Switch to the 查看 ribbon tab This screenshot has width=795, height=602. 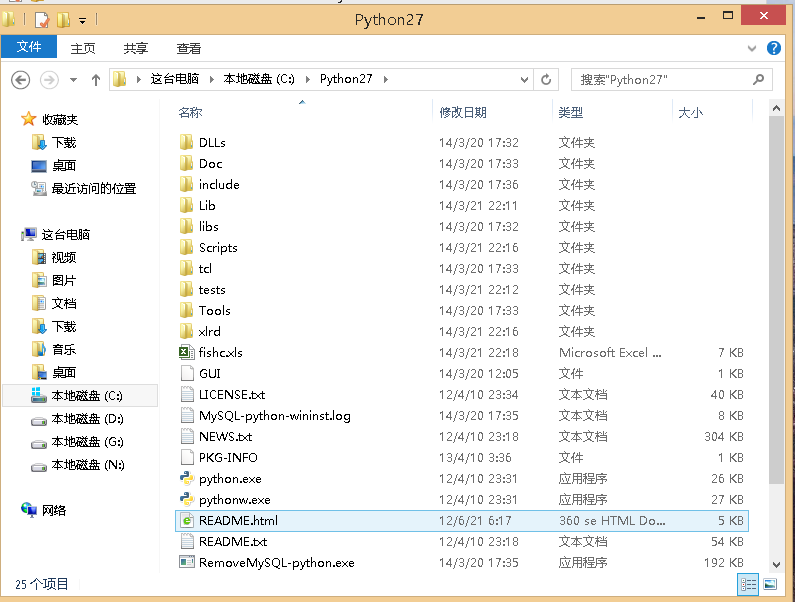coord(188,48)
